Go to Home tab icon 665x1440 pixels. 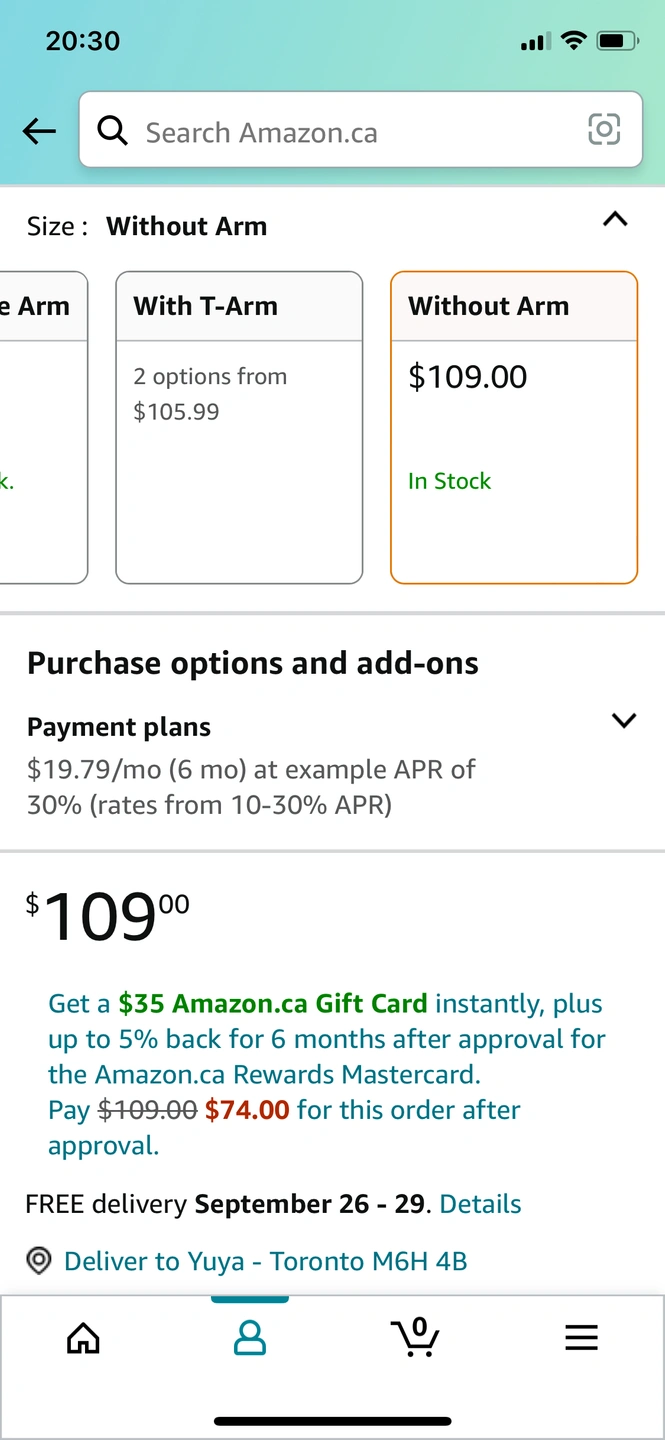coord(83,1337)
